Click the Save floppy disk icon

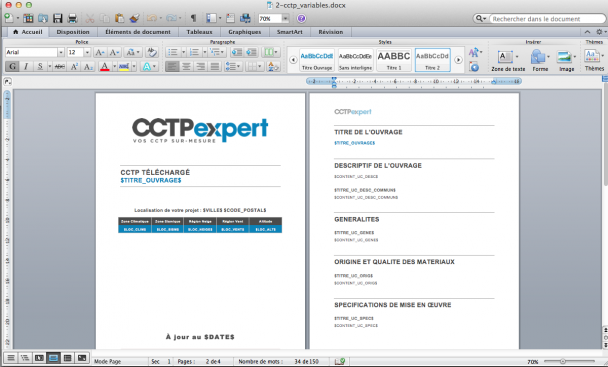[x=58, y=18]
